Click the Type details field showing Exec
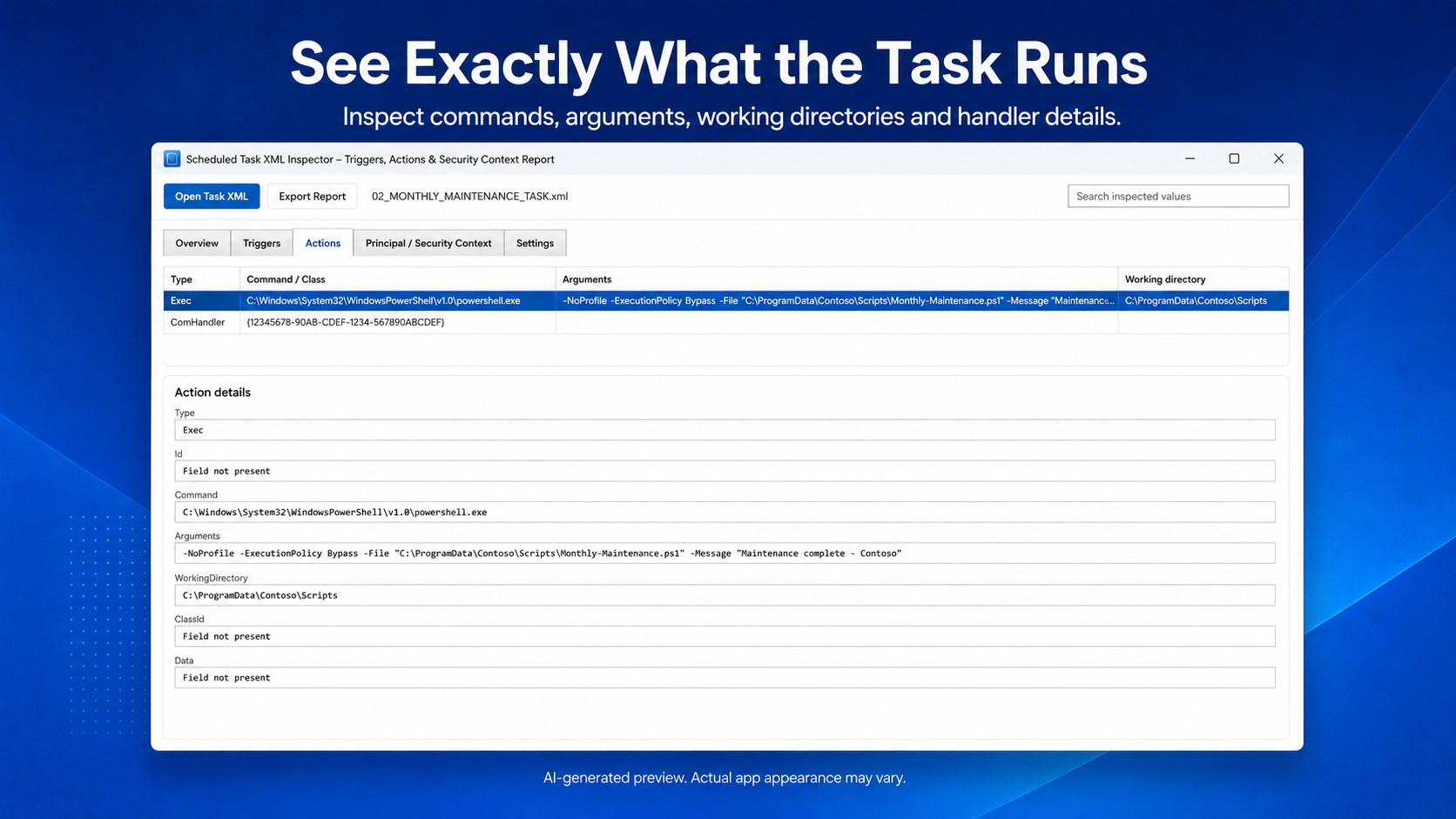This screenshot has height=819, width=1456. [725, 430]
